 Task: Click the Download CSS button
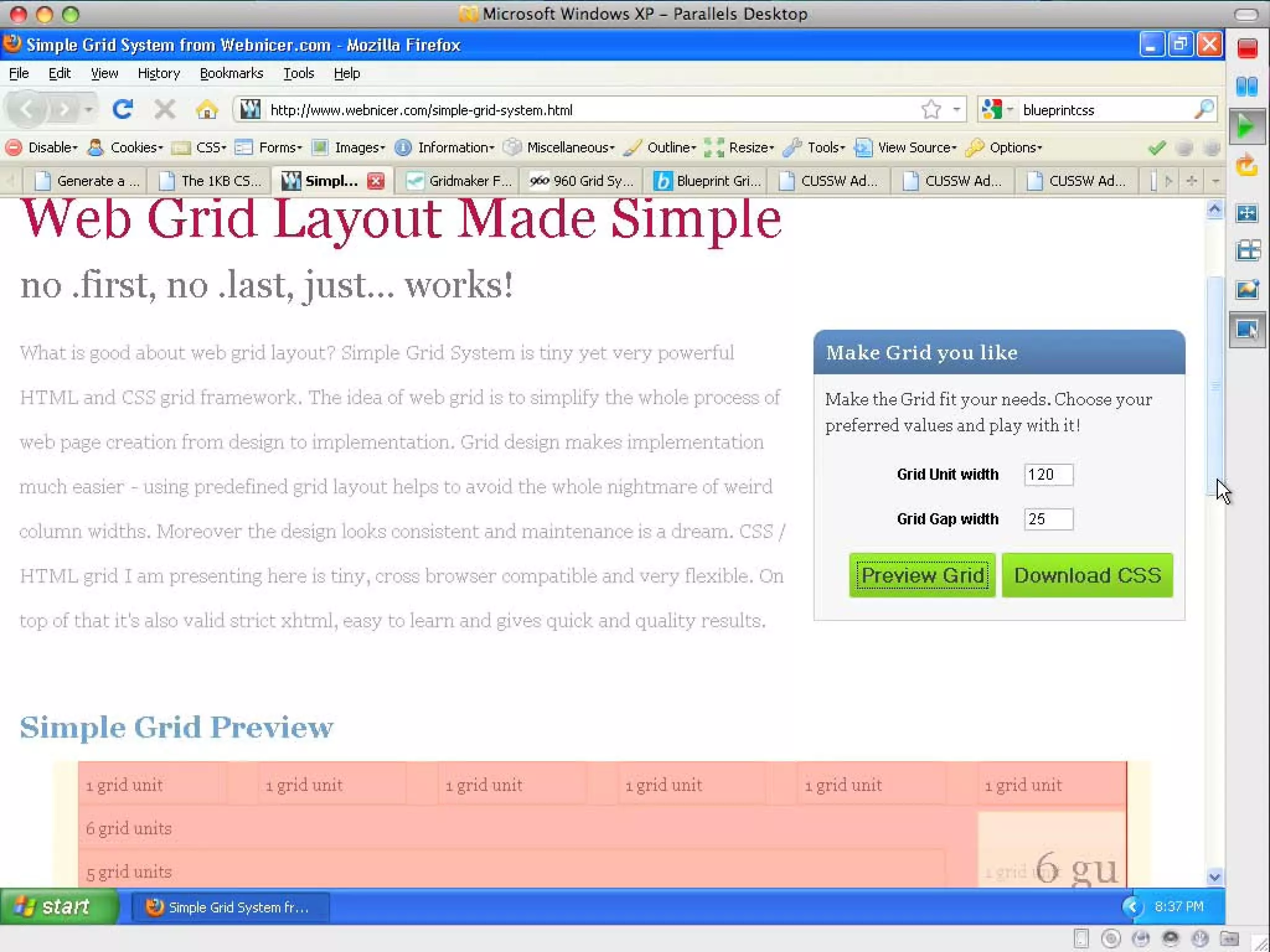pyautogui.click(x=1087, y=575)
